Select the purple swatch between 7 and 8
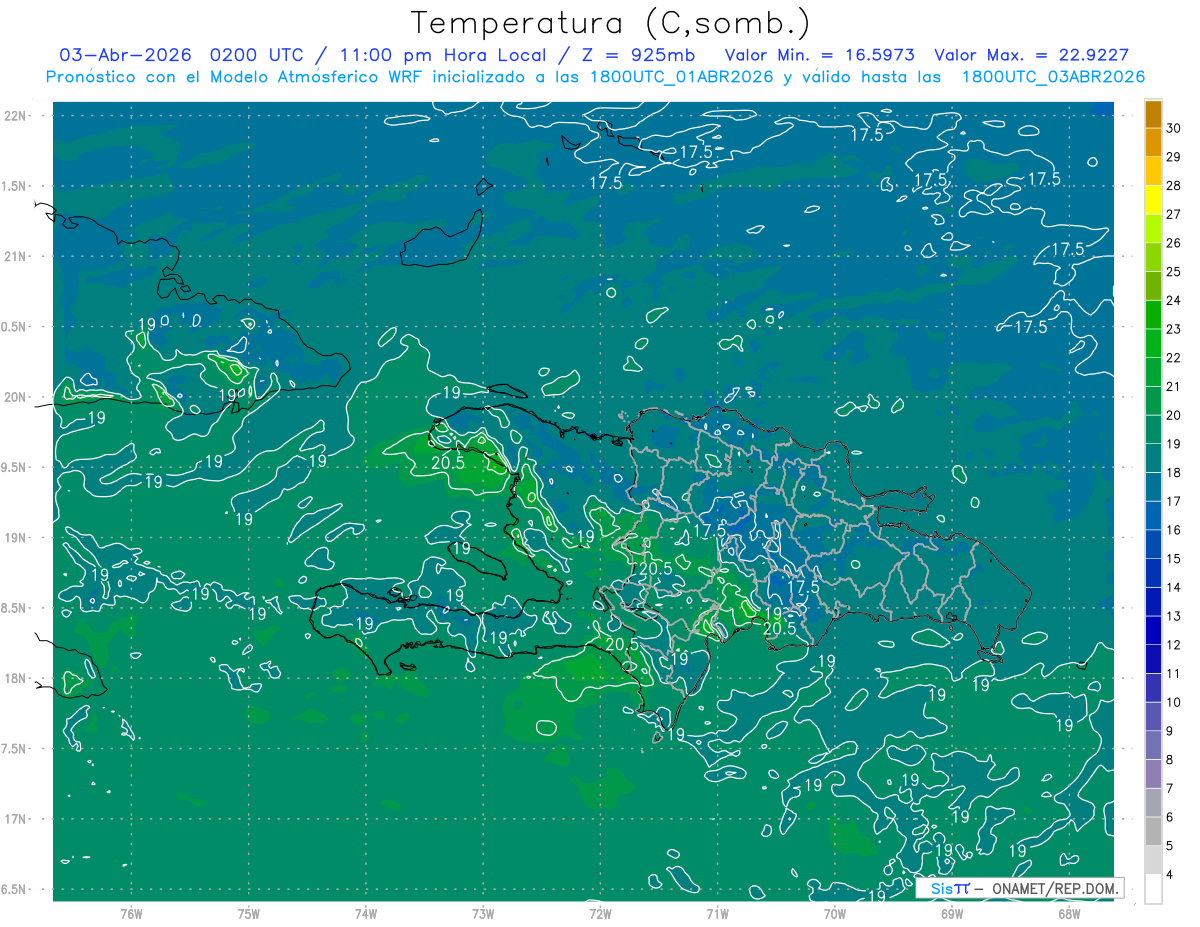 (1153, 773)
